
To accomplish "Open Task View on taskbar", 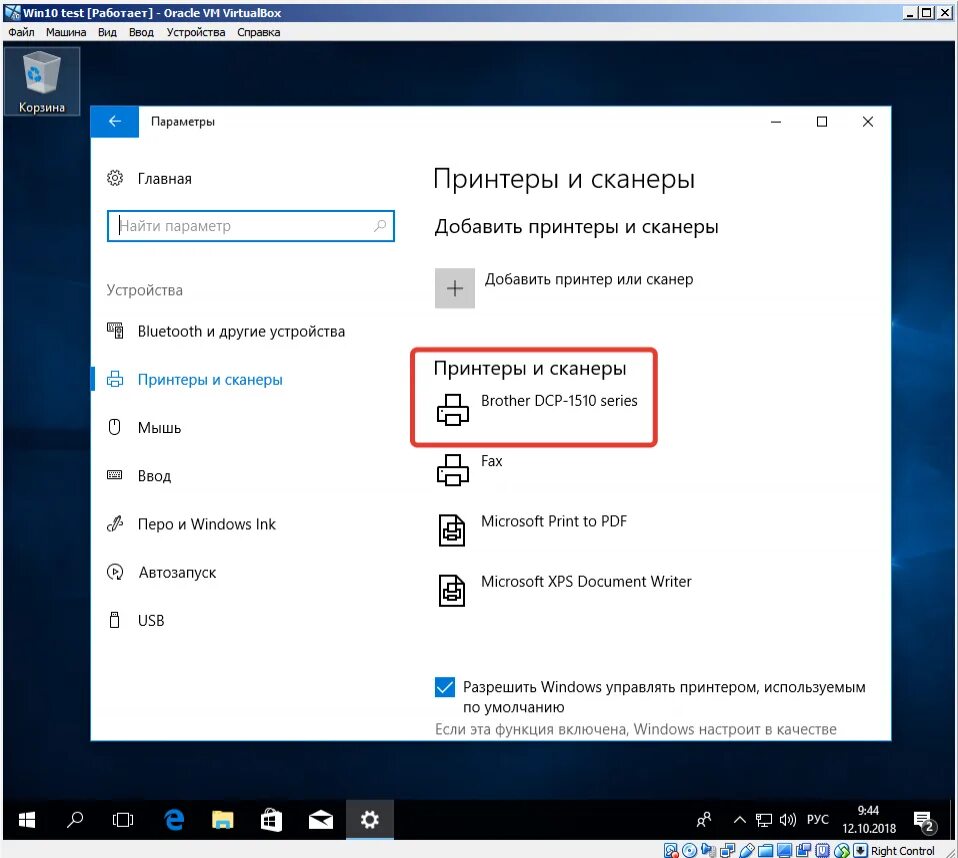I will click(x=123, y=820).
